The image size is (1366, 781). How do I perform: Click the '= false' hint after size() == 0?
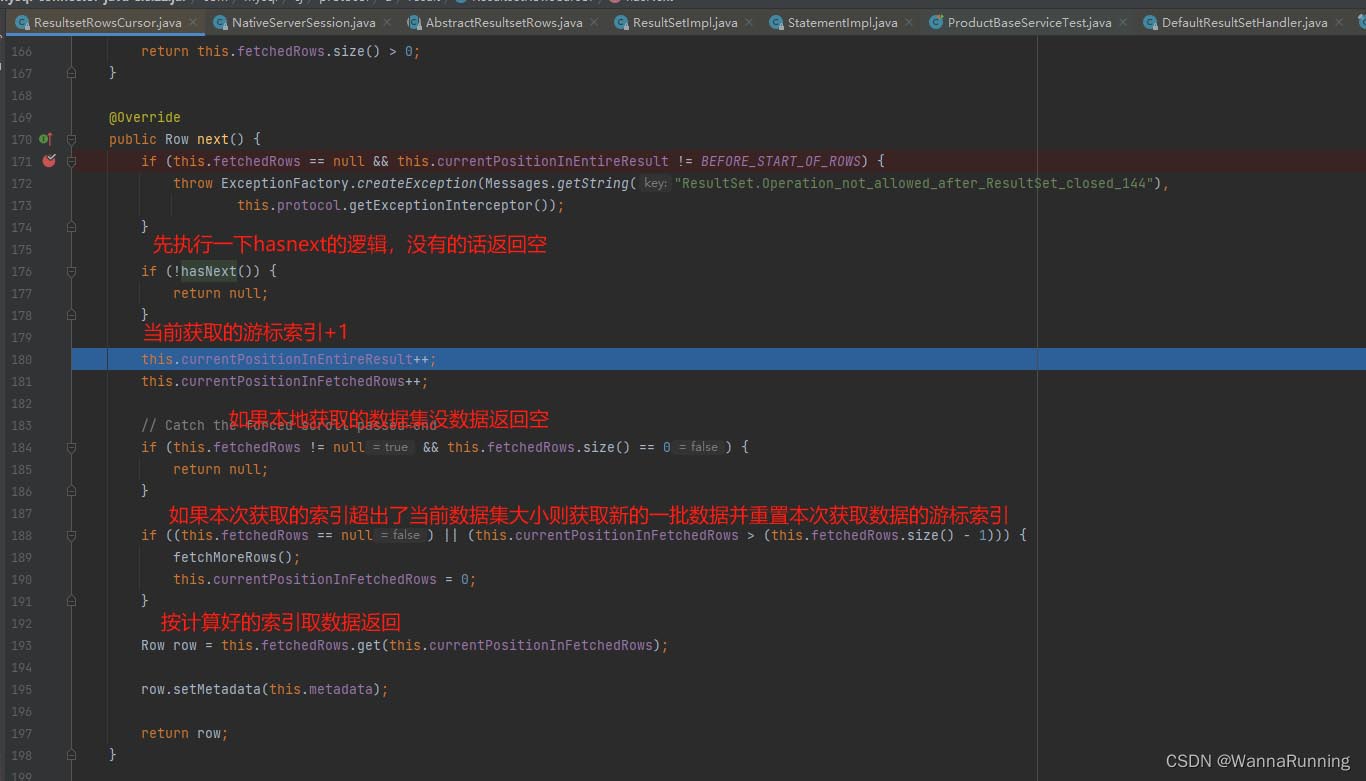tap(698, 447)
